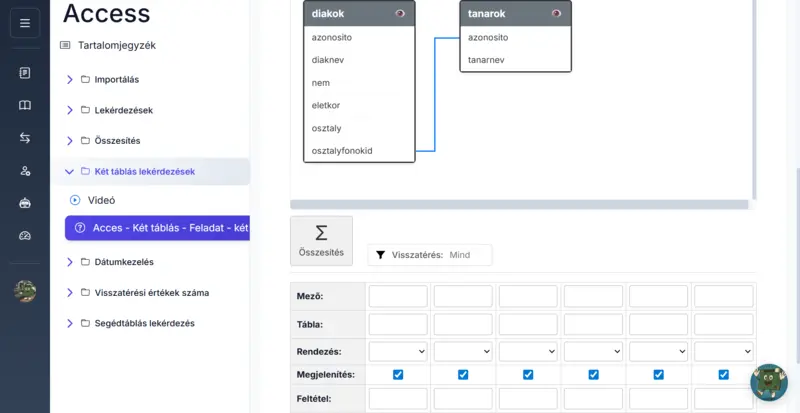Uncheck the first Megjelenítés checkbox
800x413 pixels.
tap(398, 375)
